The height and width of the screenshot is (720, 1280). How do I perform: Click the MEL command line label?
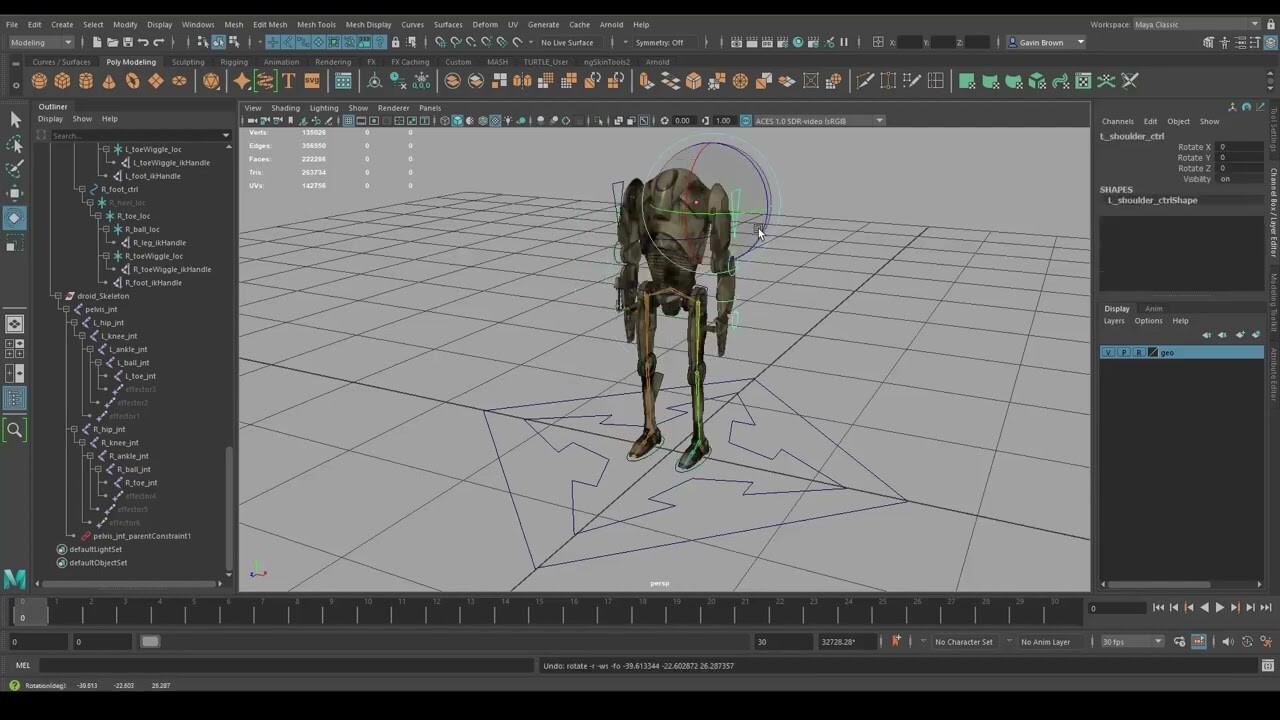pos(23,665)
